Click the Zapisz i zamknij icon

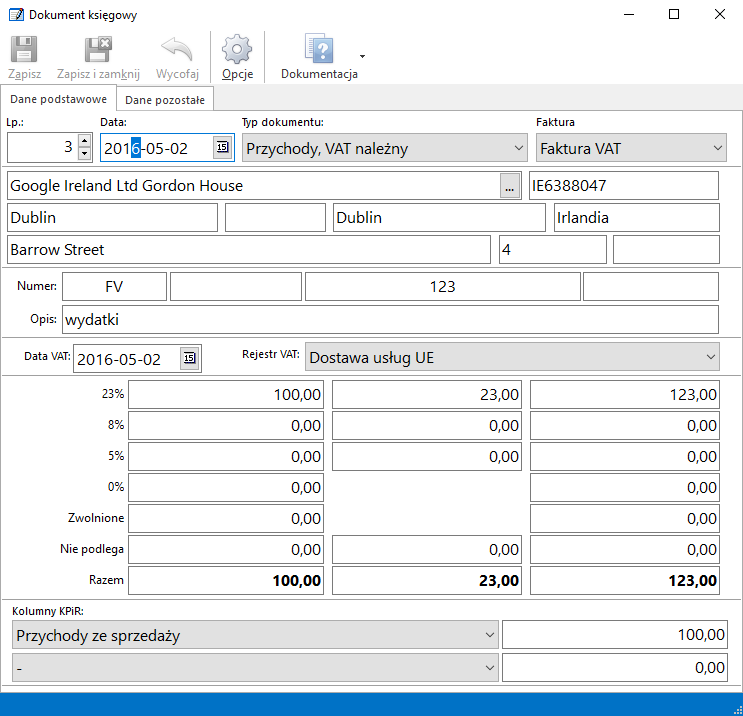98,51
